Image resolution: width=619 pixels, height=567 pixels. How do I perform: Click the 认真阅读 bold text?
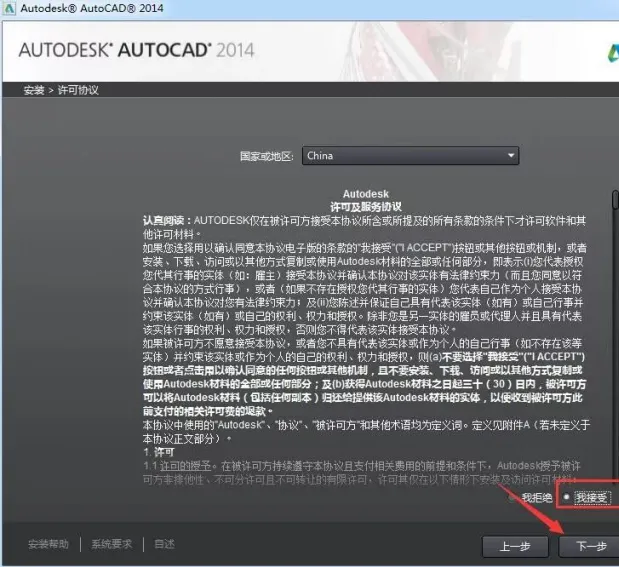[x=167, y=220]
